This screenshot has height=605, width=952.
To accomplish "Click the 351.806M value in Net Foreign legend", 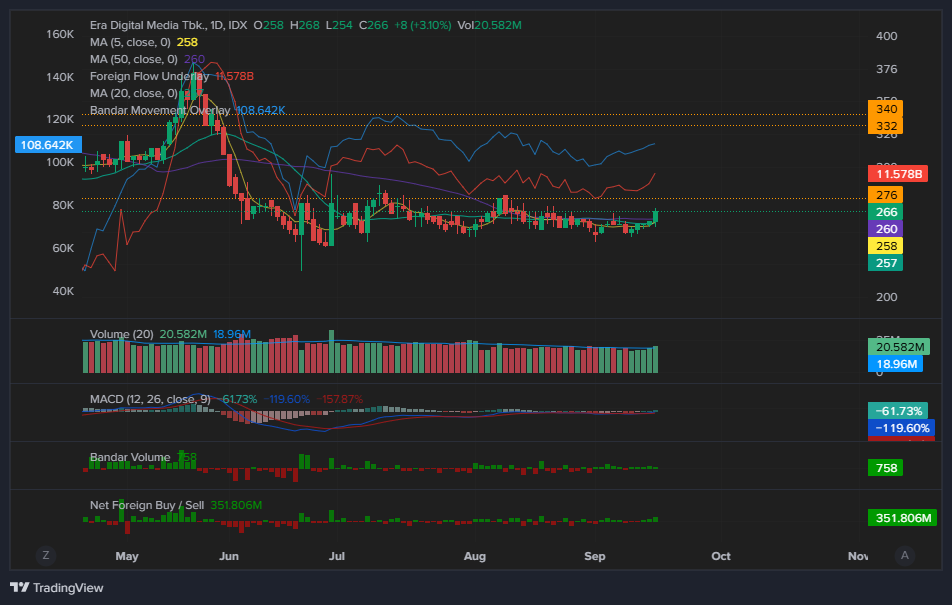I will pos(236,505).
